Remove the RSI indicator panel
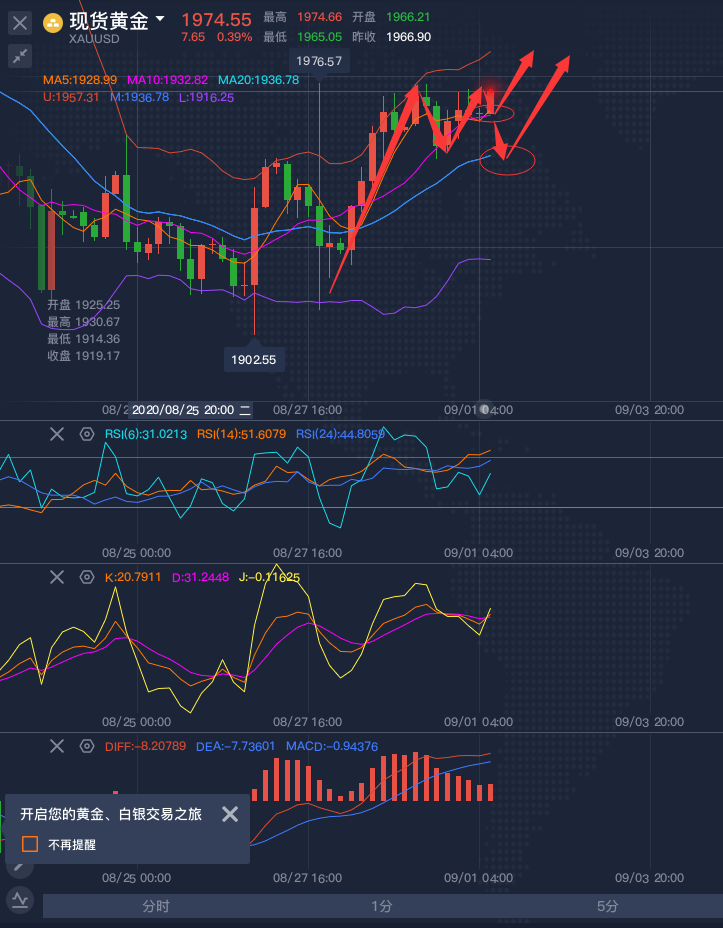 (x=57, y=434)
